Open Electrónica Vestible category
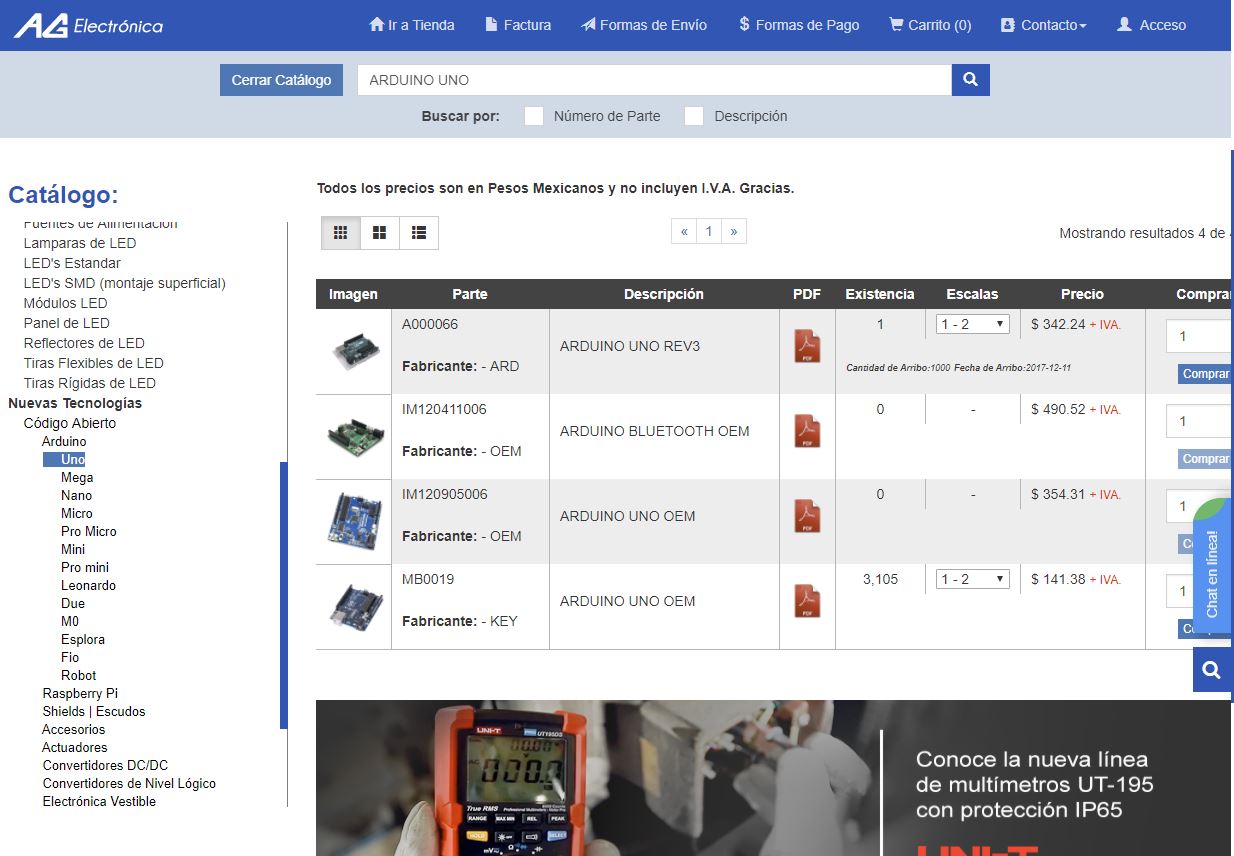The image size is (1234, 856). click(x=99, y=801)
